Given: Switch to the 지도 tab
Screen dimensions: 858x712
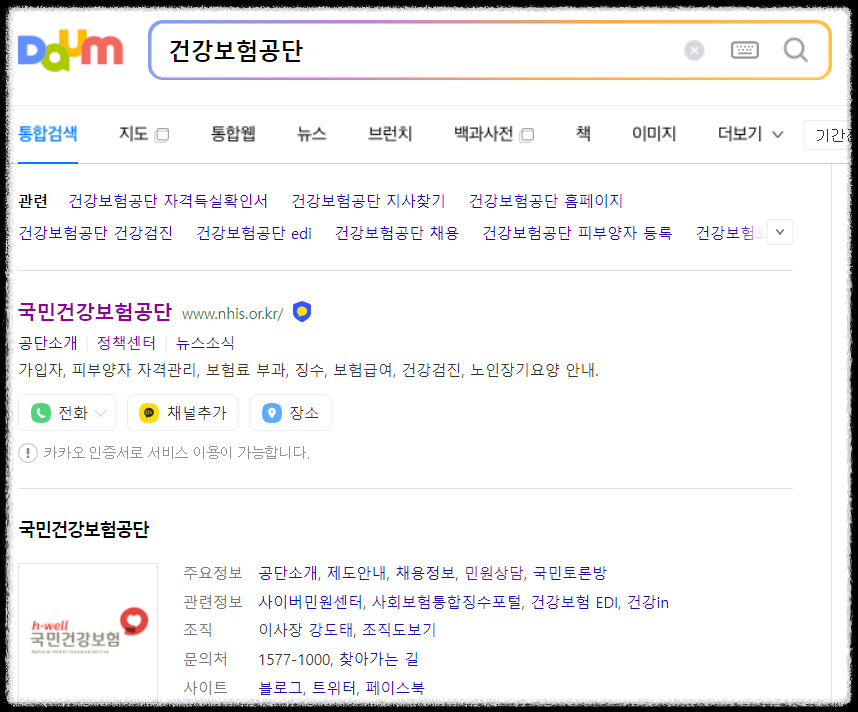Looking at the screenshot, I should (134, 134).
